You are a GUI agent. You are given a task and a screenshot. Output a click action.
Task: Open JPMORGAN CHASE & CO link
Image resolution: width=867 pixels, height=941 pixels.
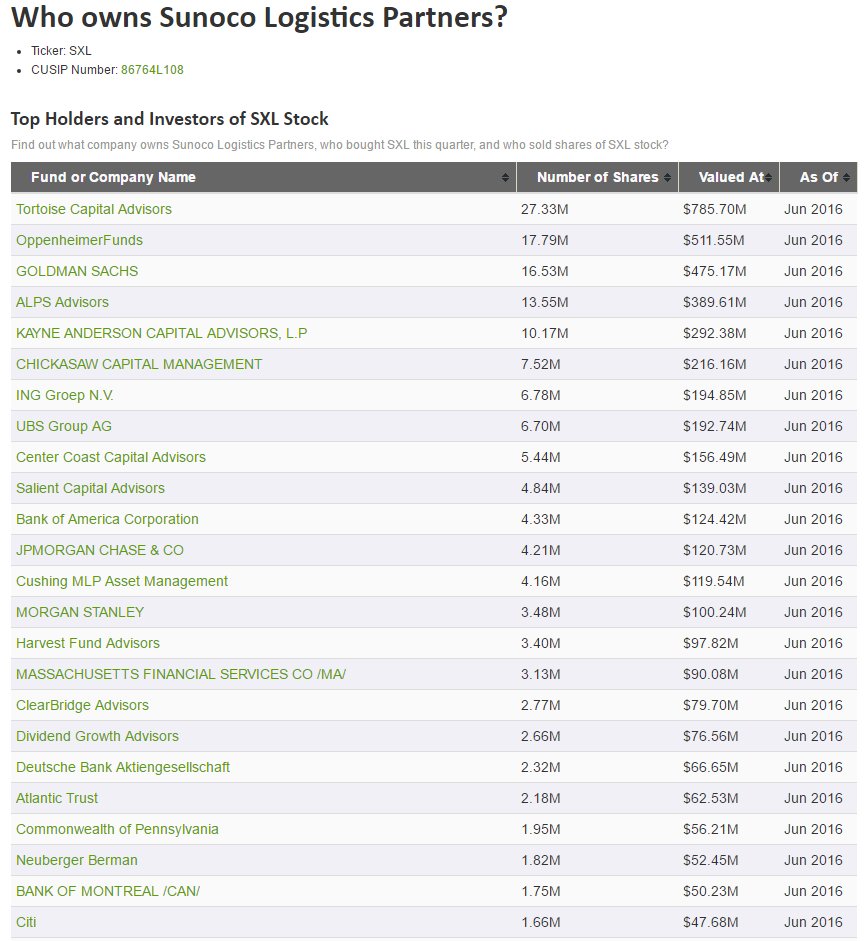(x=100, y=550)
